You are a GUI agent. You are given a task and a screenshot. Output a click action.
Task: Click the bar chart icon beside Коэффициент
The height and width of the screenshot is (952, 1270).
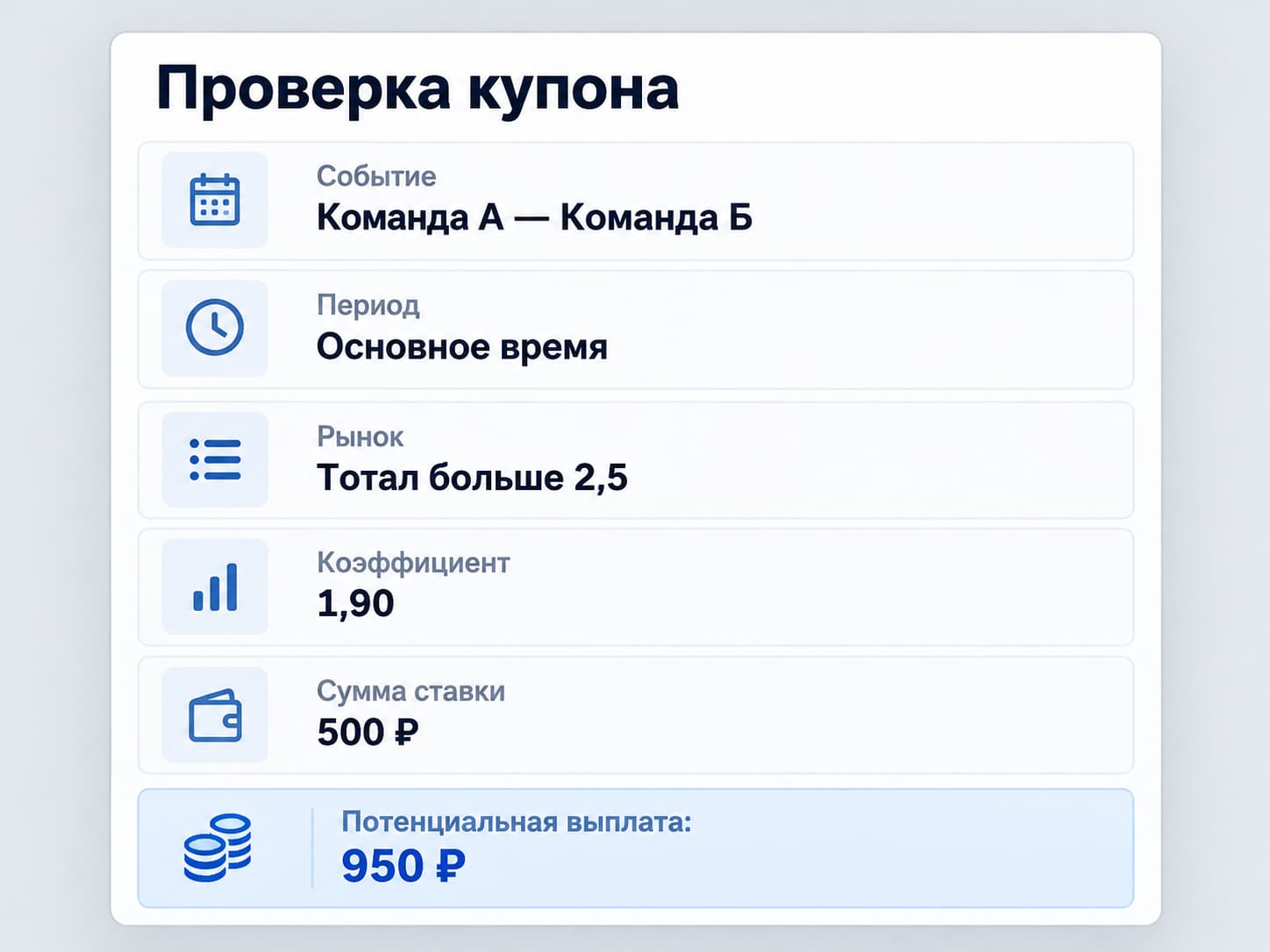pyautogui.click(x=215, y=586)
